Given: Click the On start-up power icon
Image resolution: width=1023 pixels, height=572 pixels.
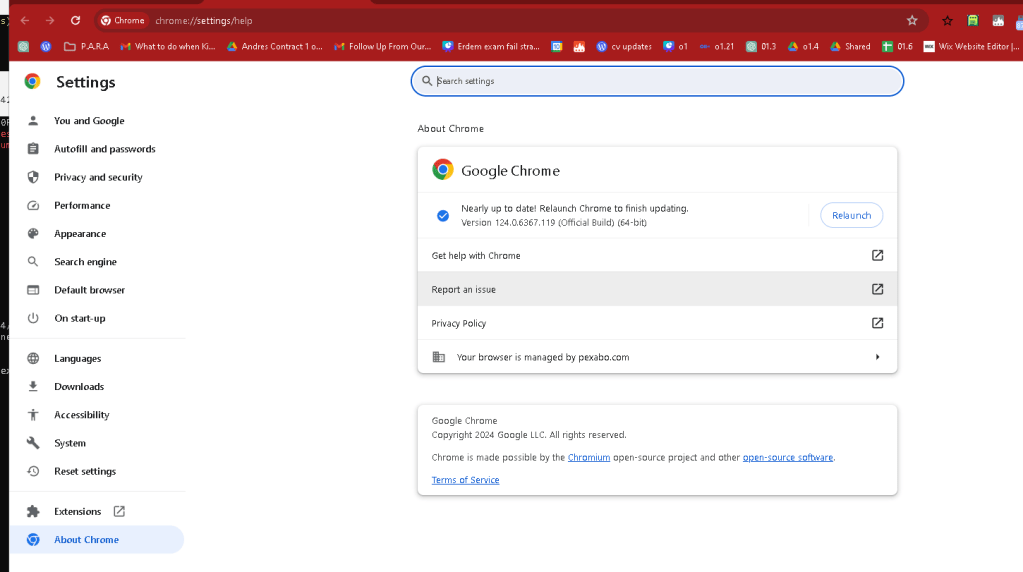Looking at the screenshot, I should tap(33, 318).
